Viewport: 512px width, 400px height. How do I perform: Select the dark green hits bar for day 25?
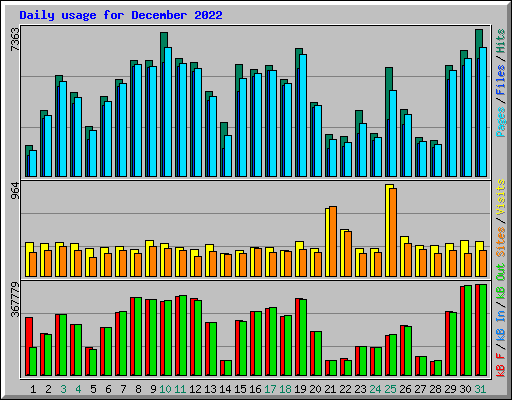coord(388,78)
